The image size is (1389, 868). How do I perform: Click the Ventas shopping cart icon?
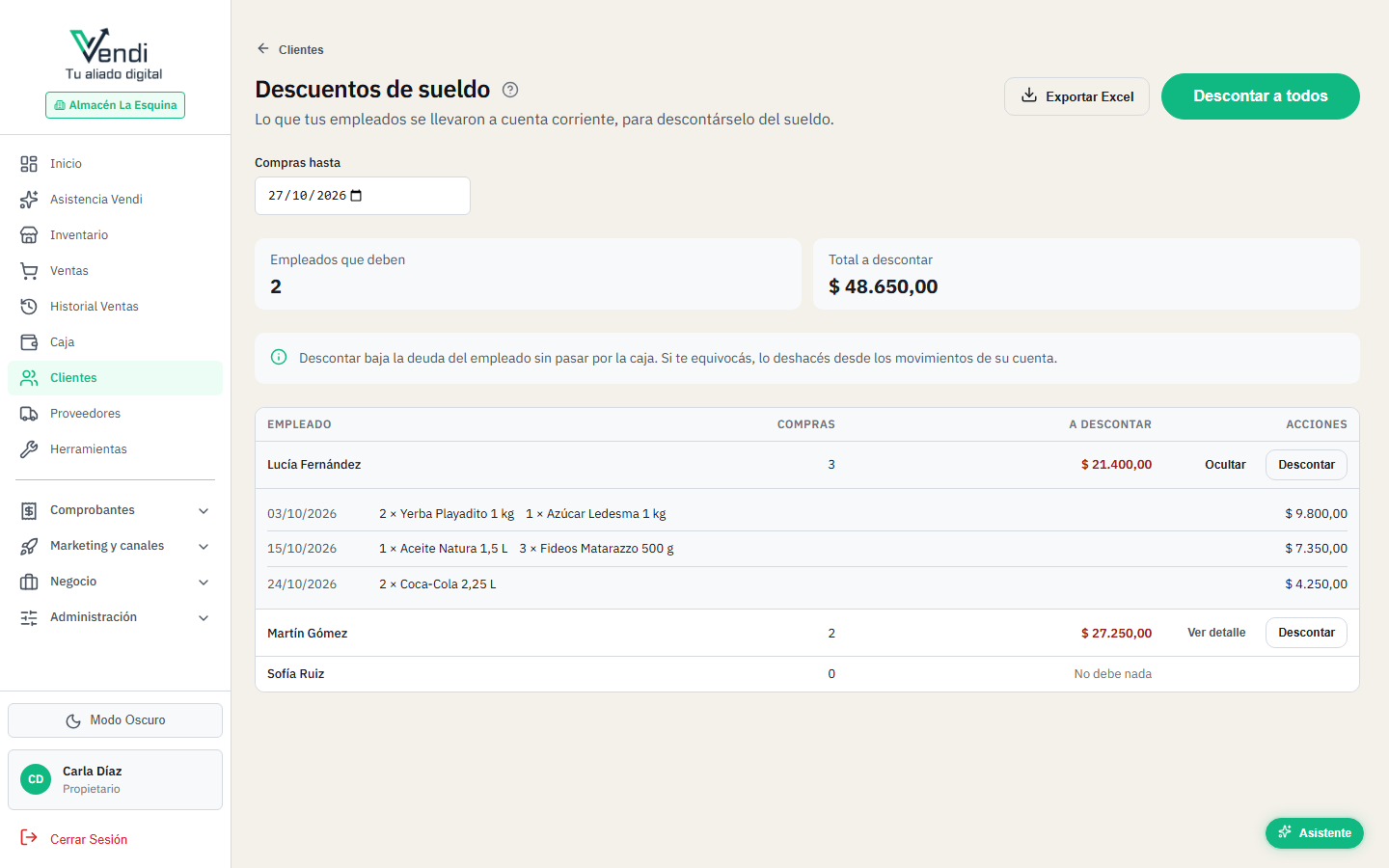[x=29, y=271]
